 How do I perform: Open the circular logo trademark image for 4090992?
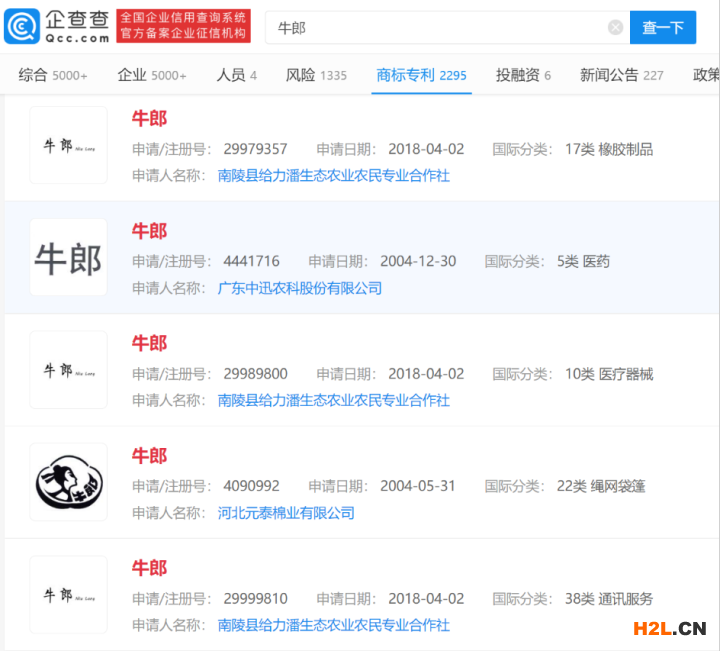coord(68,482)
